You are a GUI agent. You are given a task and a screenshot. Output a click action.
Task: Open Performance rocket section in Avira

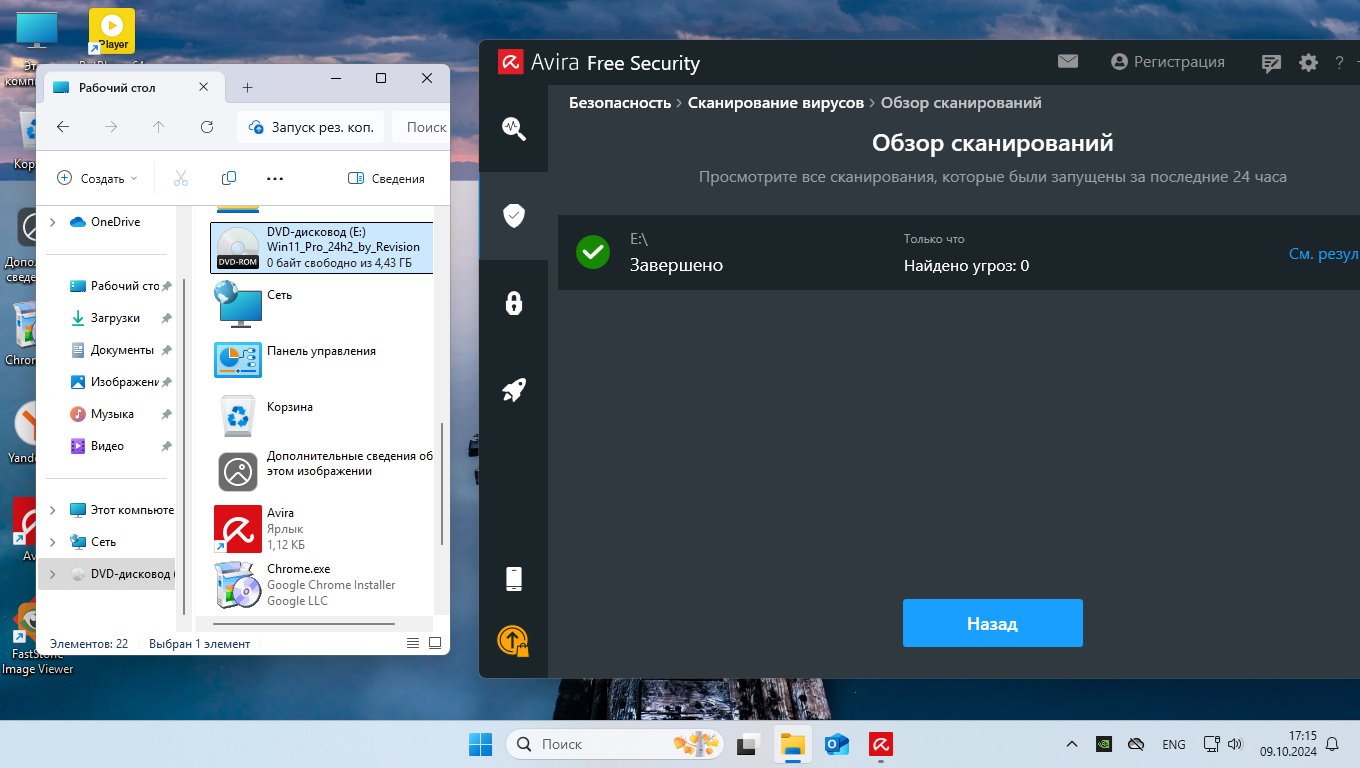[x=514, y=390]
